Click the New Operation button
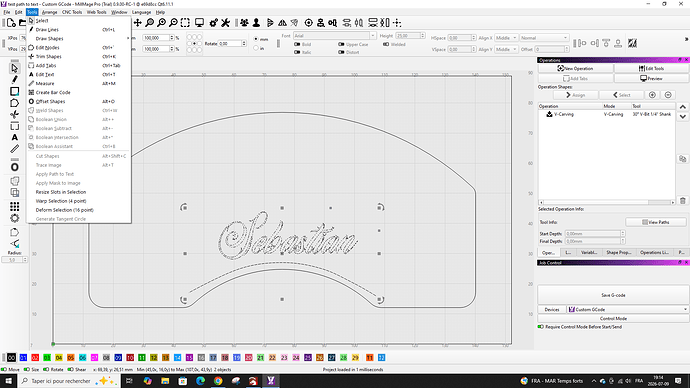Screen dimensions: 690x388 [x=576, y=68]
